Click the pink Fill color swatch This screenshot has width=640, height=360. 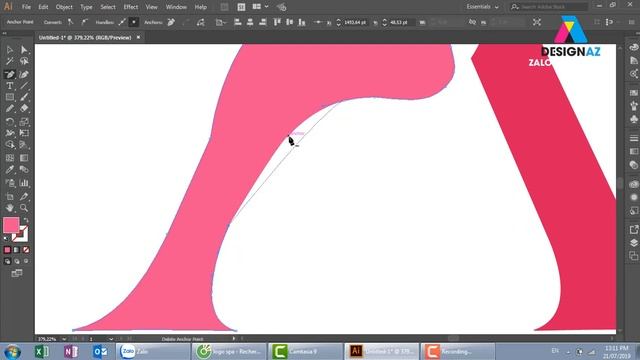point(11,225)
